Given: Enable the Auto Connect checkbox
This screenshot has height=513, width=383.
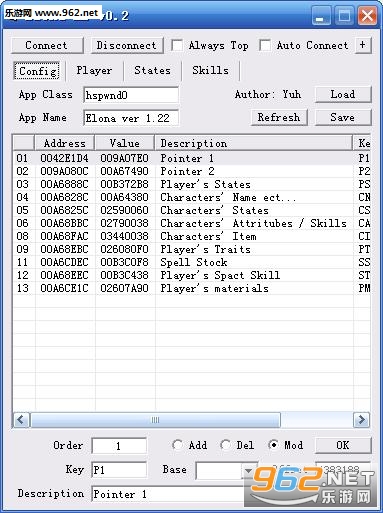Looking at the screenshot, I should [x=265, y=45].
